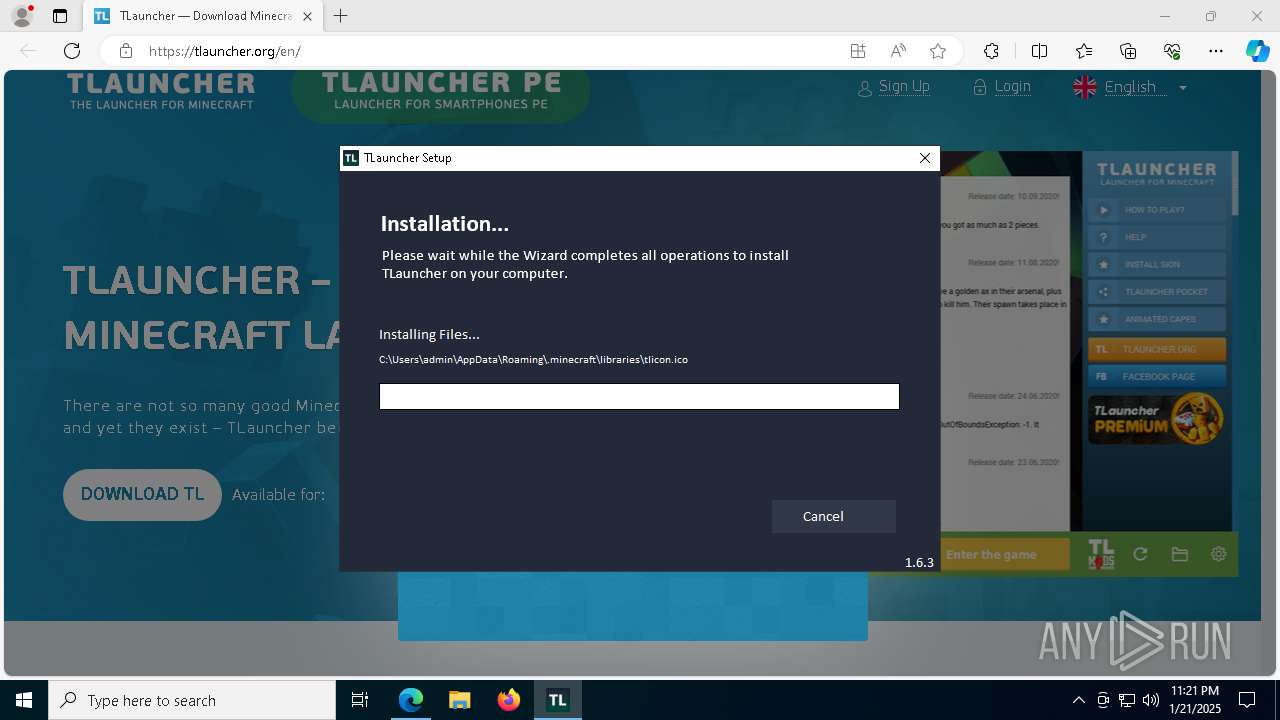Close the TLauncher Setup dialog
Screen dimensions: 1280x720
coord(925,158)
